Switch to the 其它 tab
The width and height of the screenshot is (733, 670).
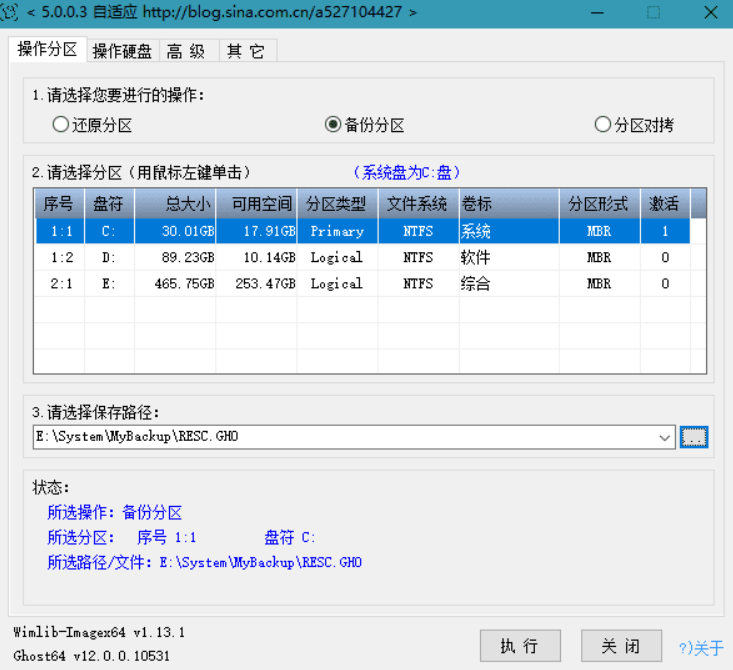click(x=245, y=52)
